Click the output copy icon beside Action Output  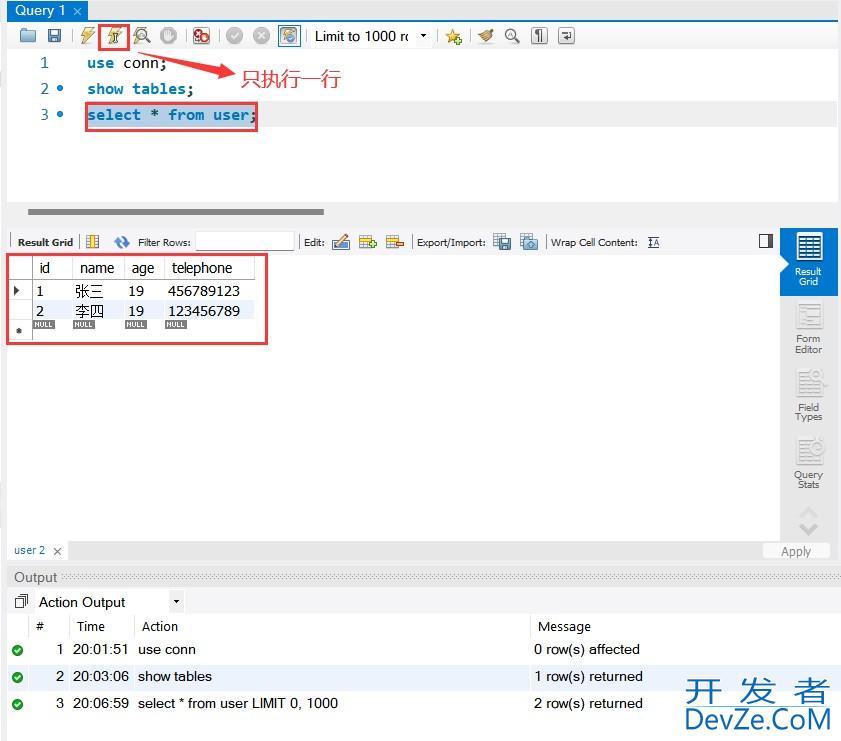[x=21, y=602]
